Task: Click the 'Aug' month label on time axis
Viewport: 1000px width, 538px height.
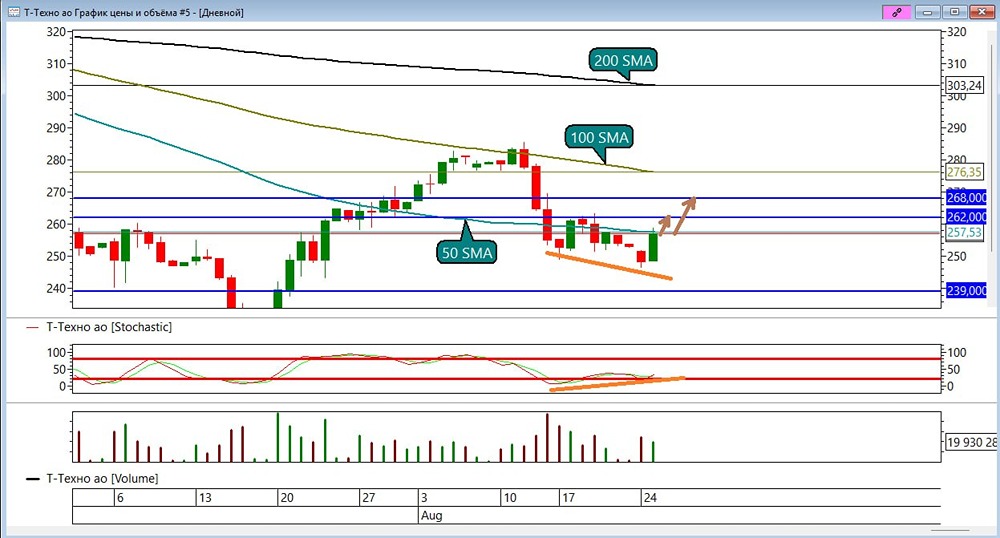Action: click(431, 515)
